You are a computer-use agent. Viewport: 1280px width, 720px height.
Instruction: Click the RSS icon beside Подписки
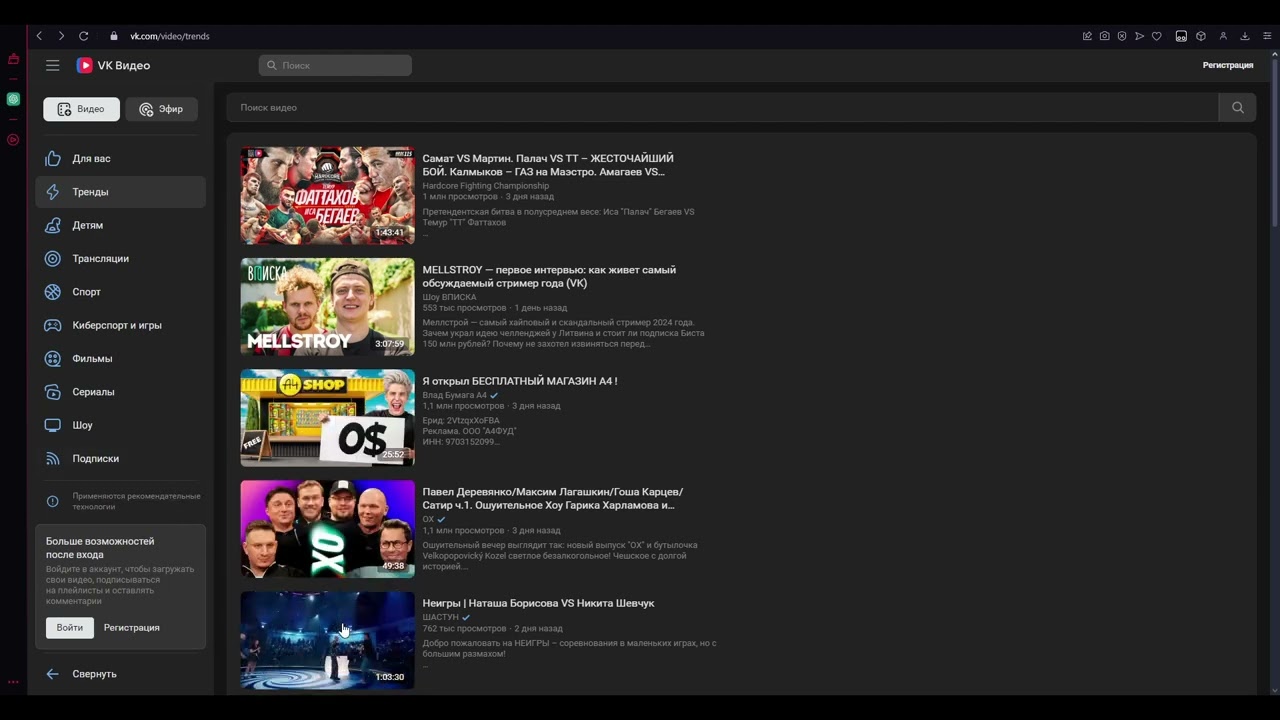click(53, 459)
